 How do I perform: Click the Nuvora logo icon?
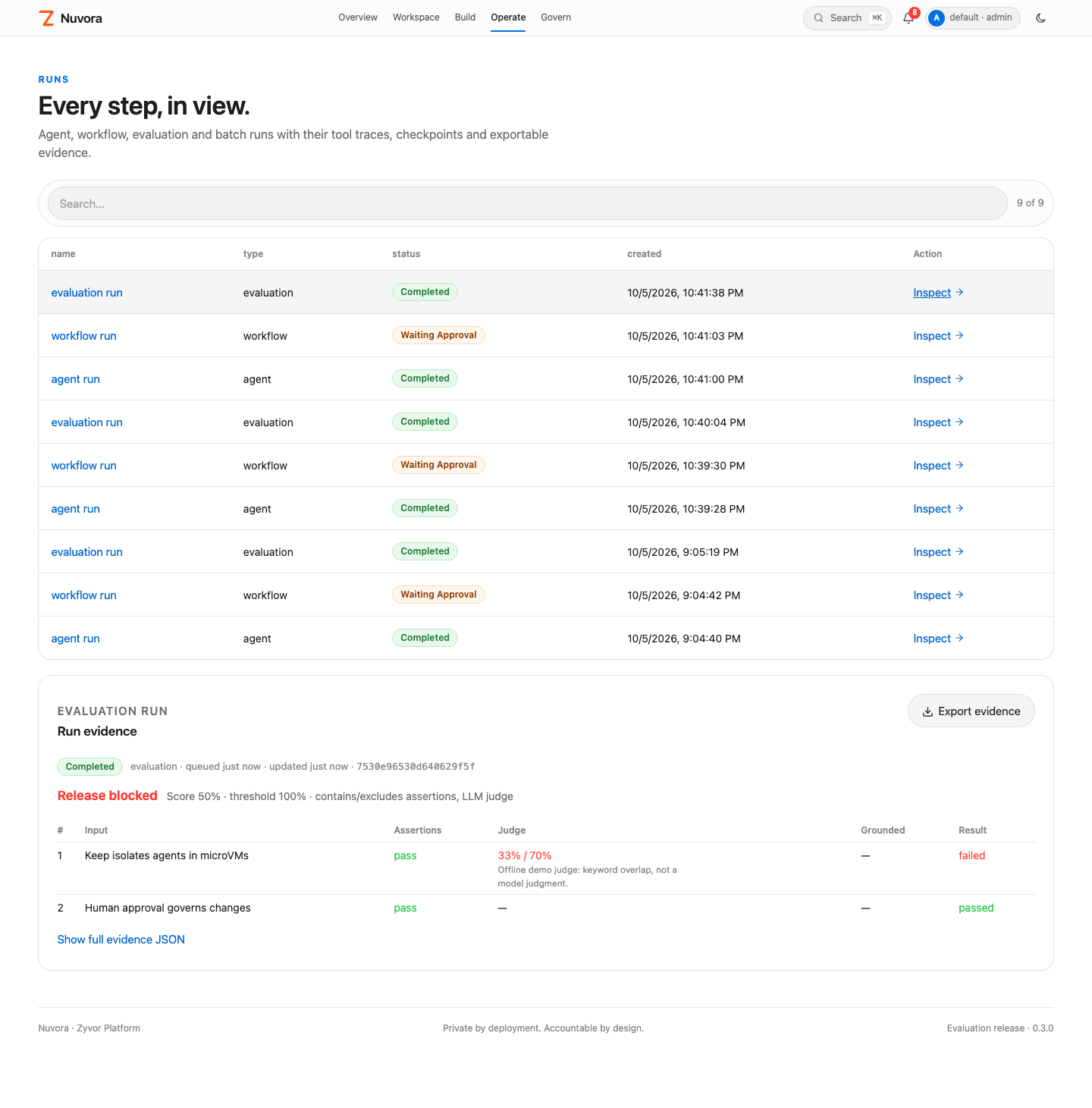[46, 18]
